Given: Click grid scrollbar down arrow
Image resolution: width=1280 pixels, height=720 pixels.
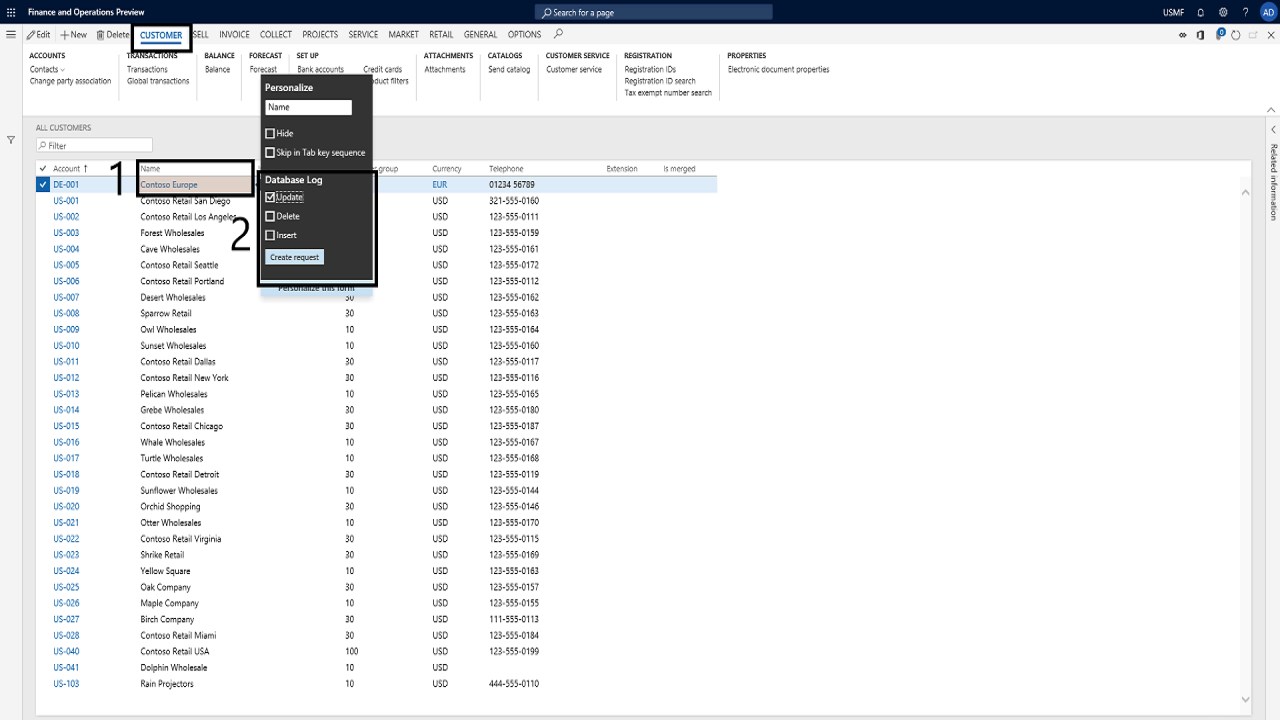Looking at the screenshot, I should [1245, 699].
